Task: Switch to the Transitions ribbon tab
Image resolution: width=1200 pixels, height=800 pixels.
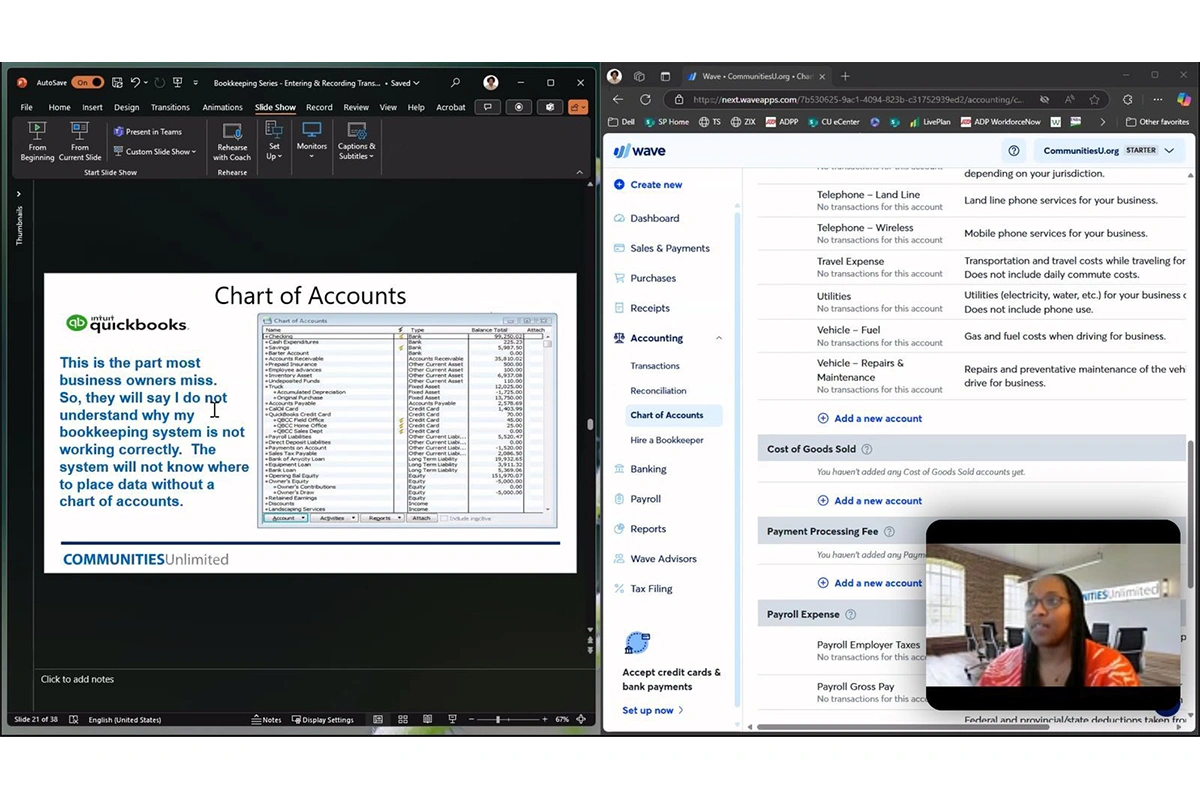Action: [x=170, y=107]
